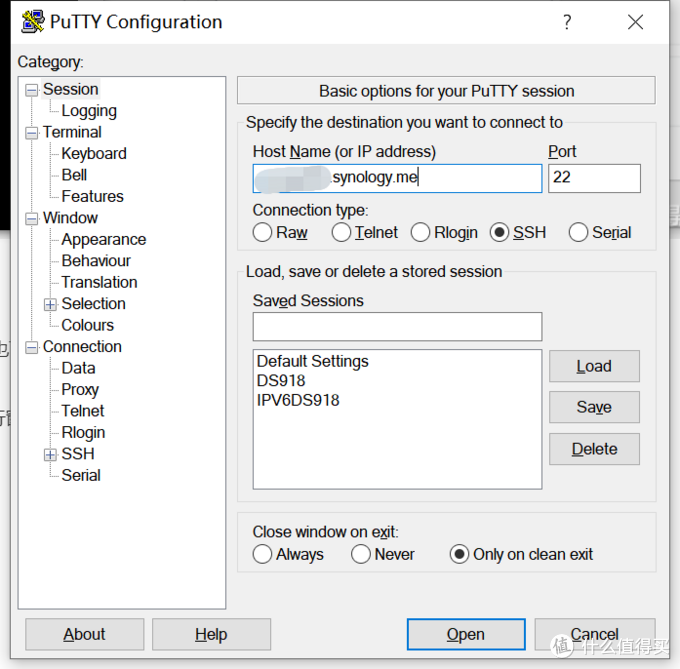Viewport: 680px width, 669px height.
Task: Expand the Selection tree node
Action: [50, 304]
